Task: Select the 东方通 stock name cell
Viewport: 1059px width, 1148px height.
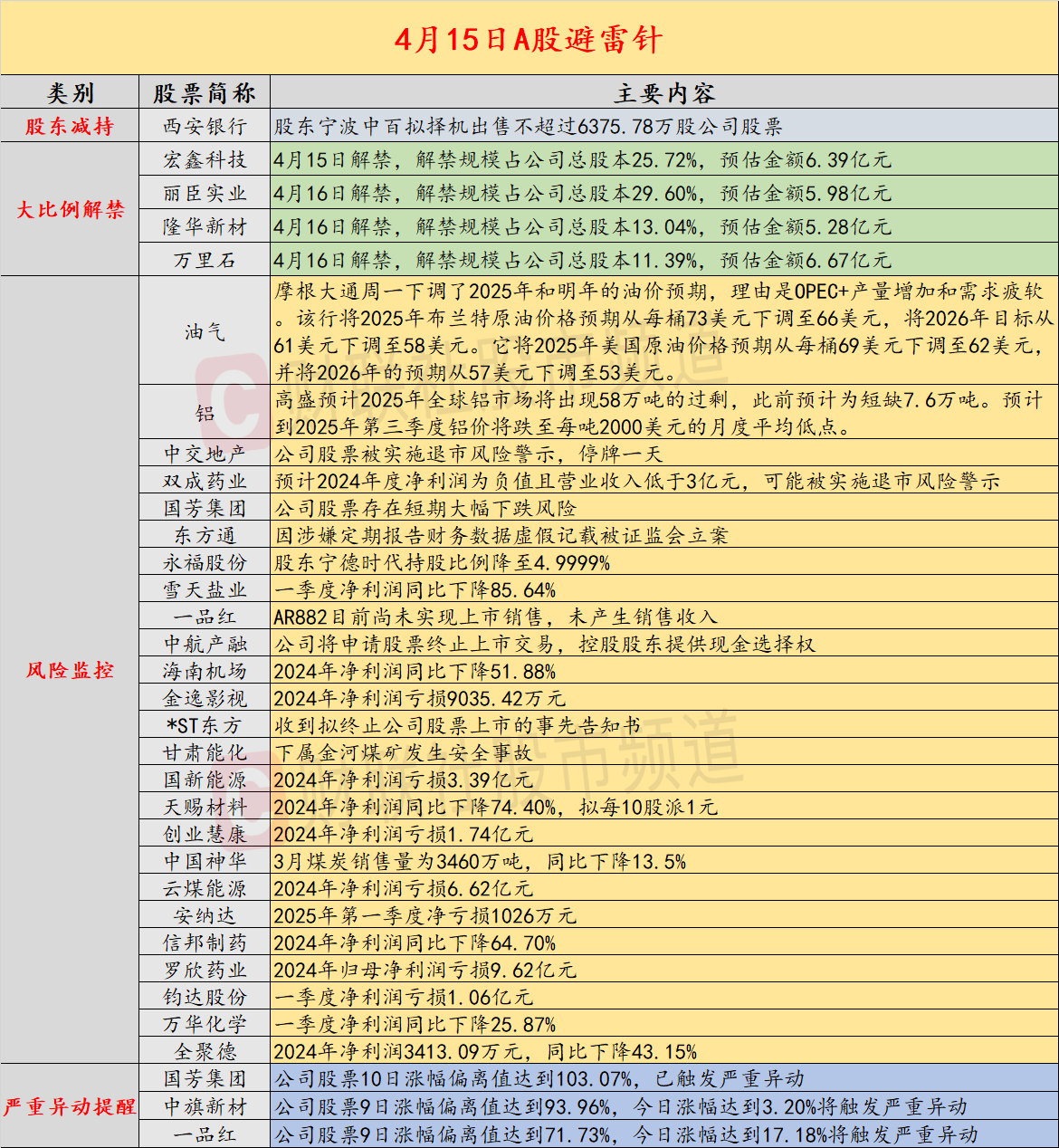Action: click(205, 535)
